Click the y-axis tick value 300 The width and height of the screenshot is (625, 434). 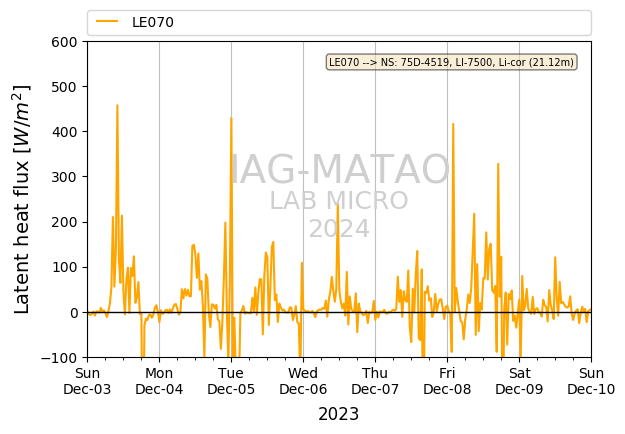64,177
